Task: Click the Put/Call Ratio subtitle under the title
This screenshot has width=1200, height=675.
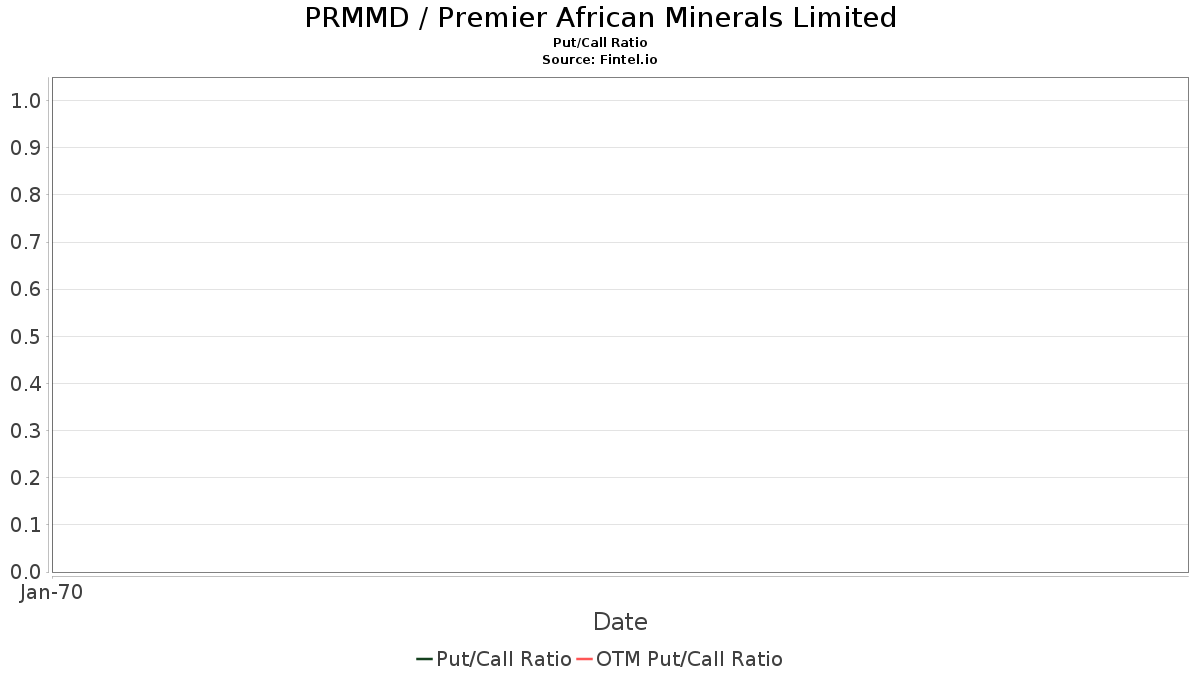Action: 600,43
